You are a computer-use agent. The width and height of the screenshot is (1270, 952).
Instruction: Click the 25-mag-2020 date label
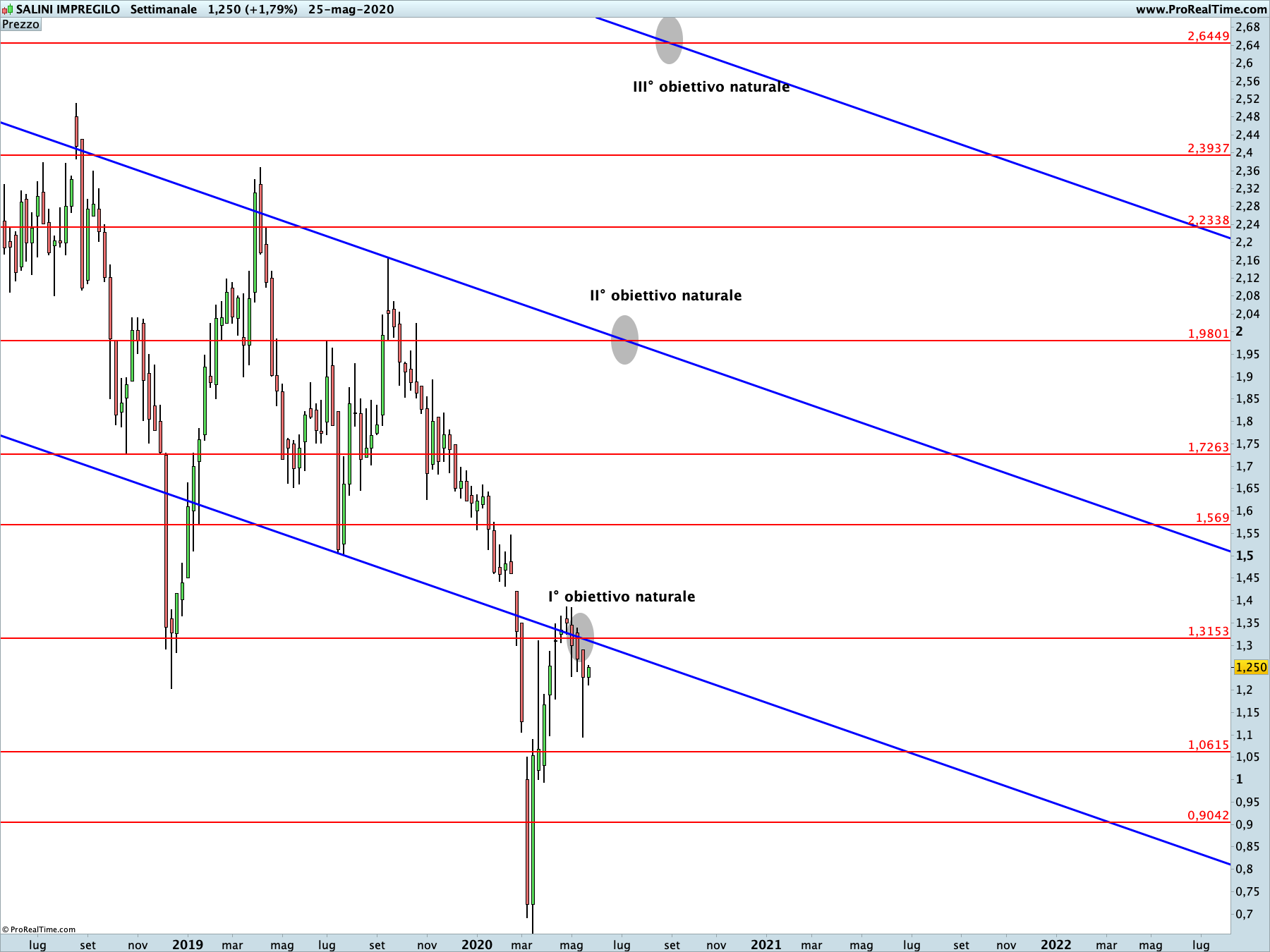click(x=351, y=9)
